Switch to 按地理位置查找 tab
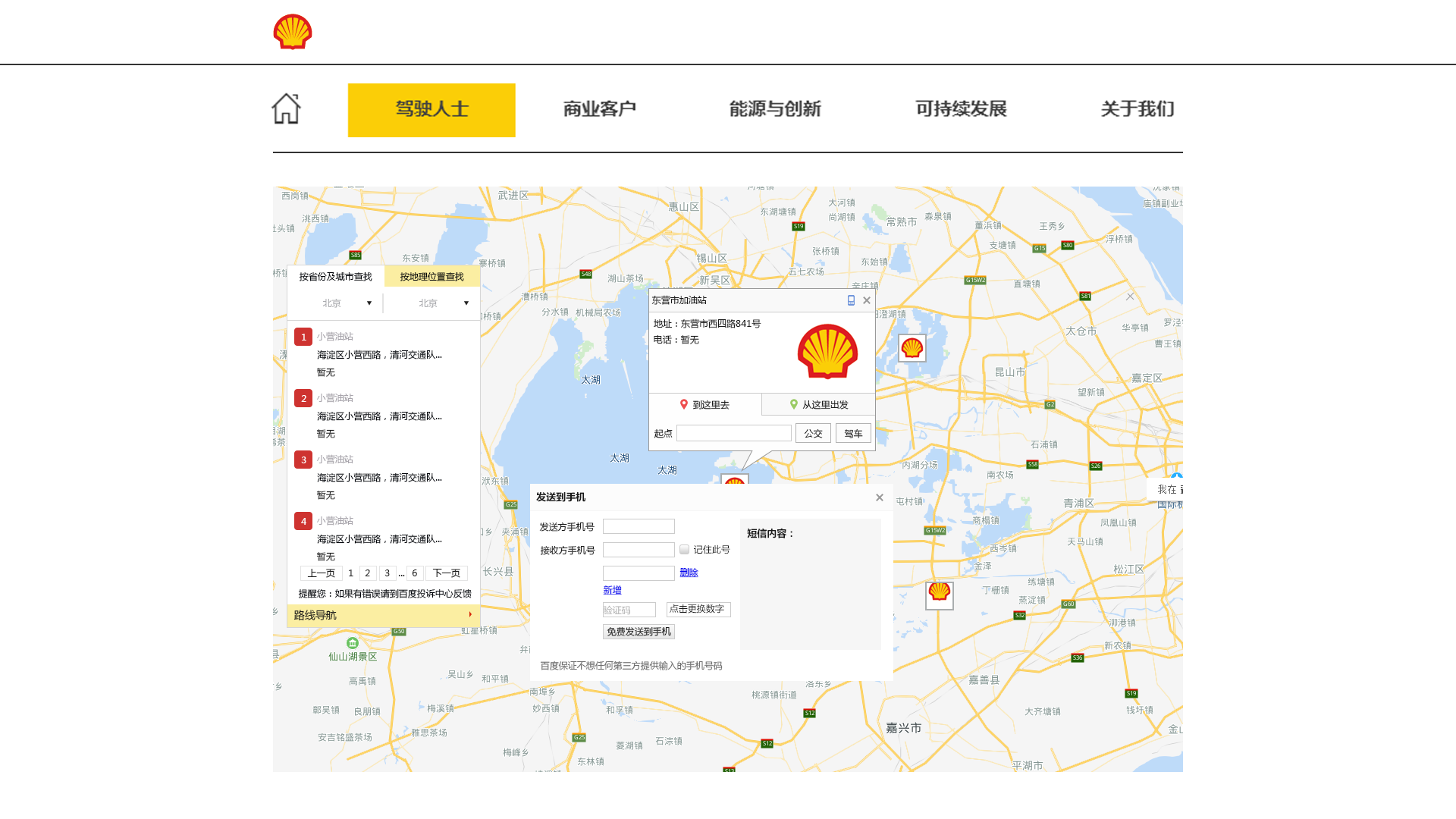This screenshot has width=1456, height=819. 432,277
